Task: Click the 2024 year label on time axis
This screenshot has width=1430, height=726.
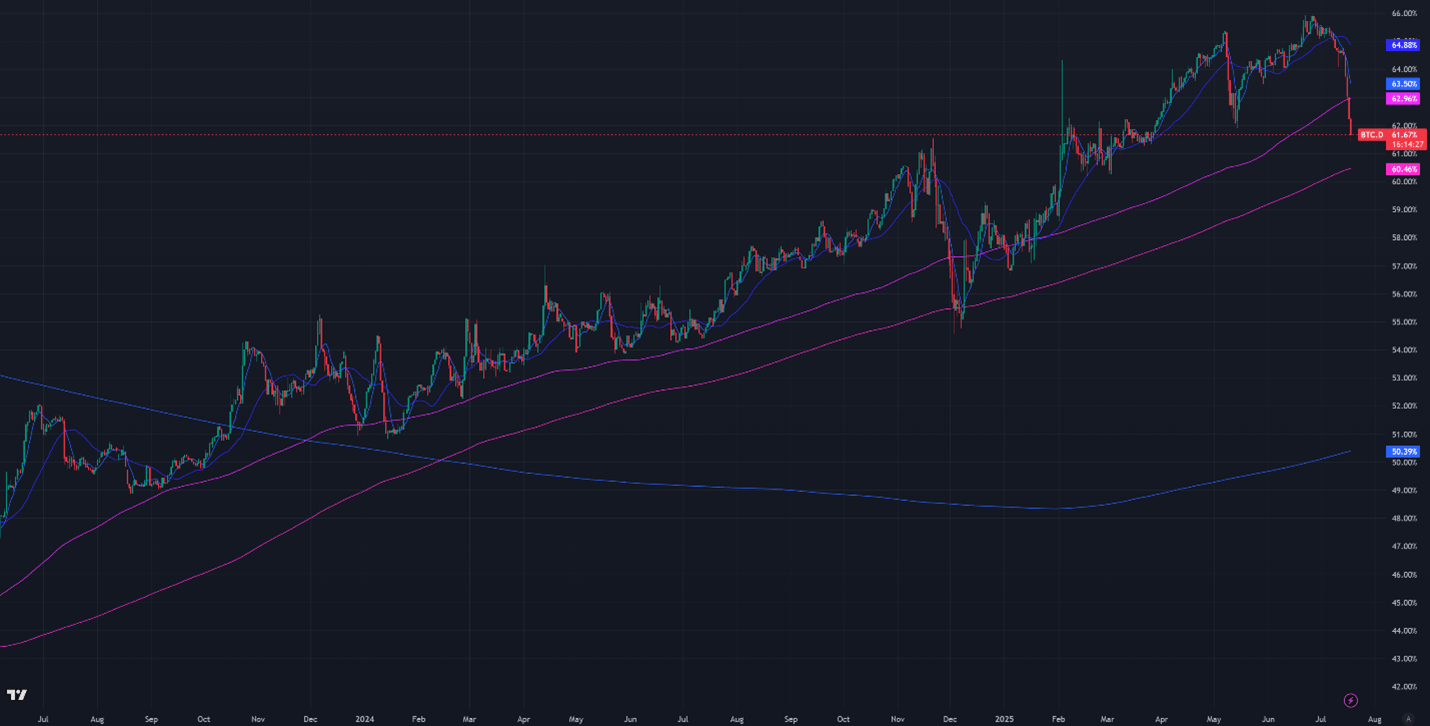Action: coord(364,718)
